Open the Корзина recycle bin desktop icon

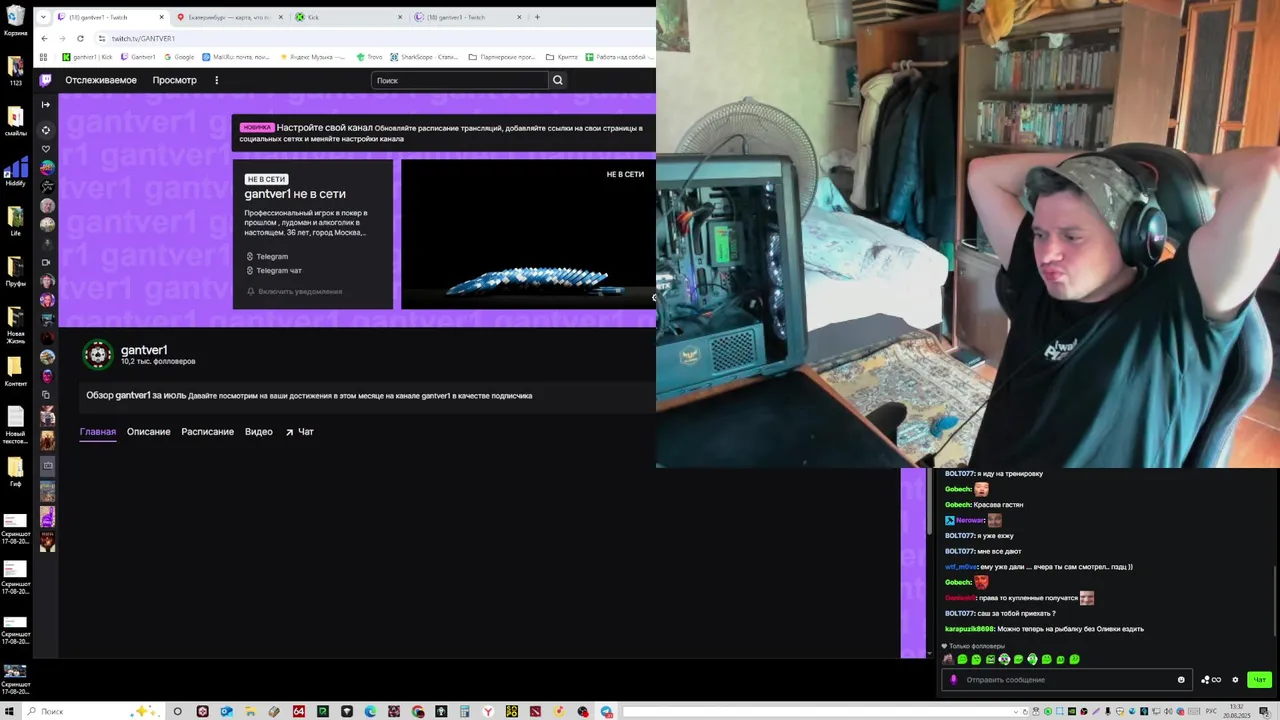point(15,22)
